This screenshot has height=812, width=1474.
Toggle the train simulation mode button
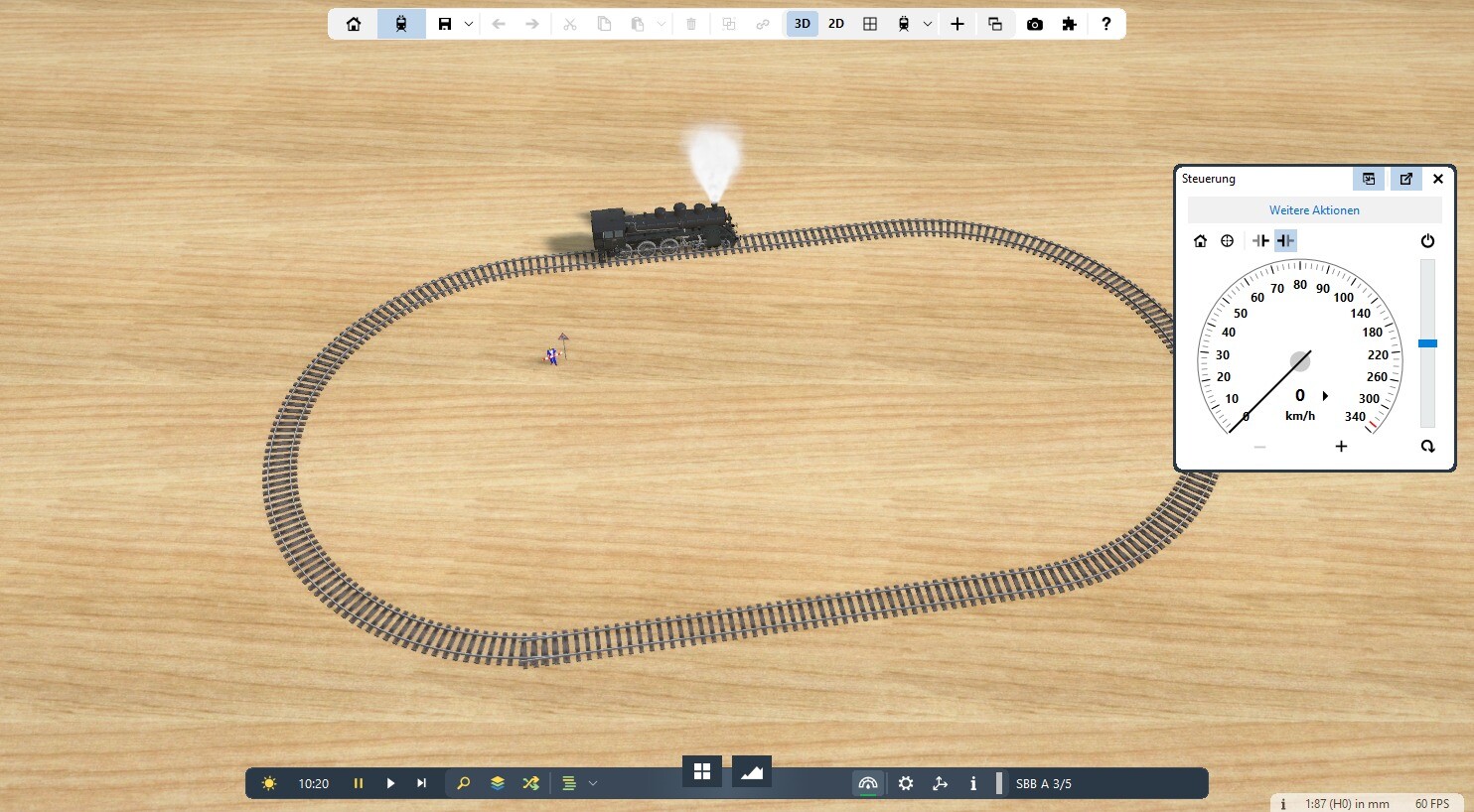(x=401, y=24)
